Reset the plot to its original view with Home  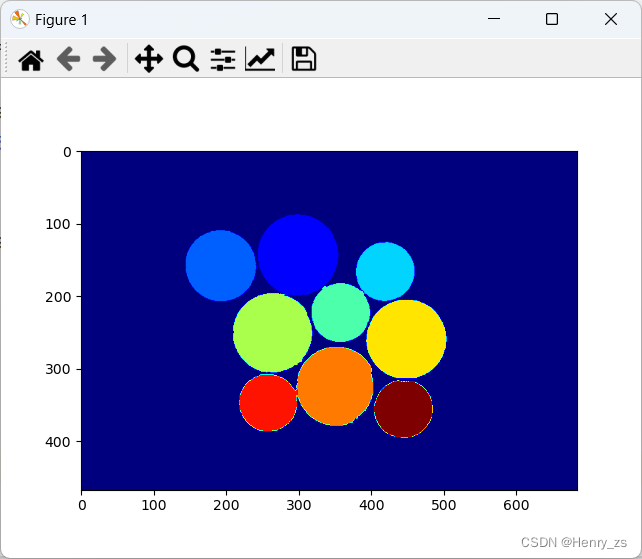click(31, 59)
